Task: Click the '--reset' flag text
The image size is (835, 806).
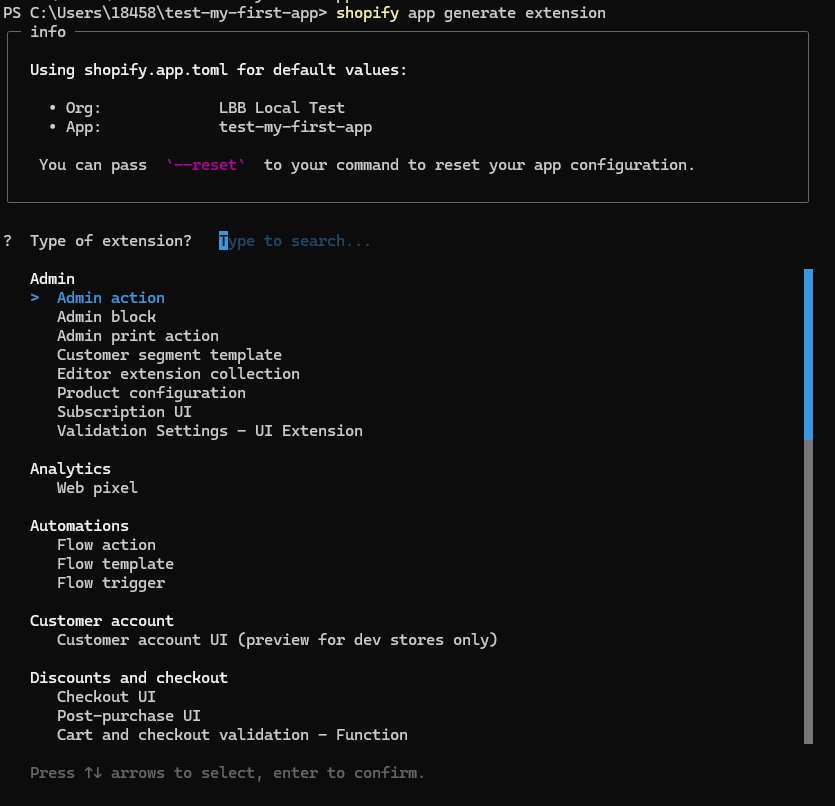Action: pyautogui.click(x=206, y=165)
